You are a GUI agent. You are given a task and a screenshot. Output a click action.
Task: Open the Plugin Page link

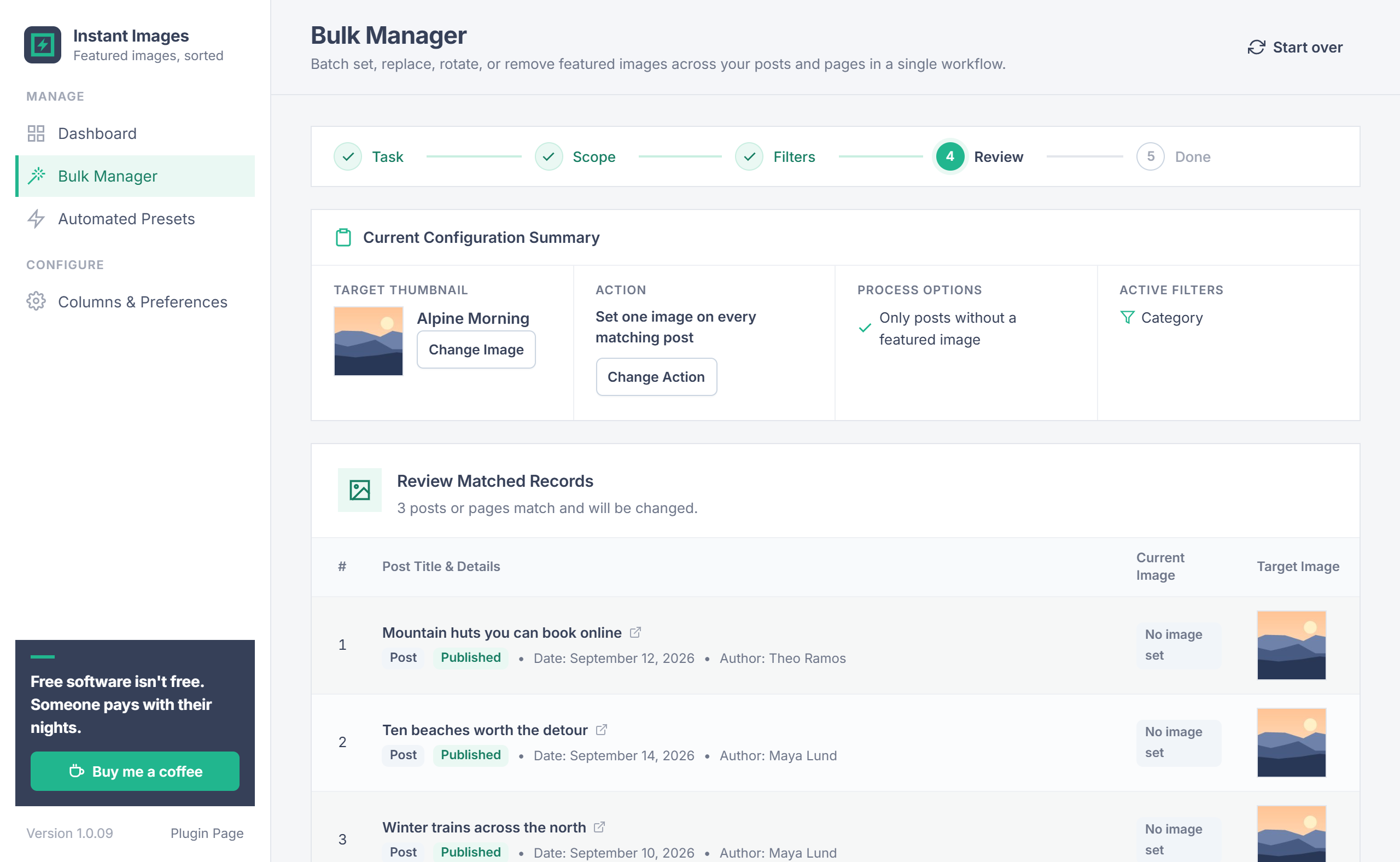(207, 834)
